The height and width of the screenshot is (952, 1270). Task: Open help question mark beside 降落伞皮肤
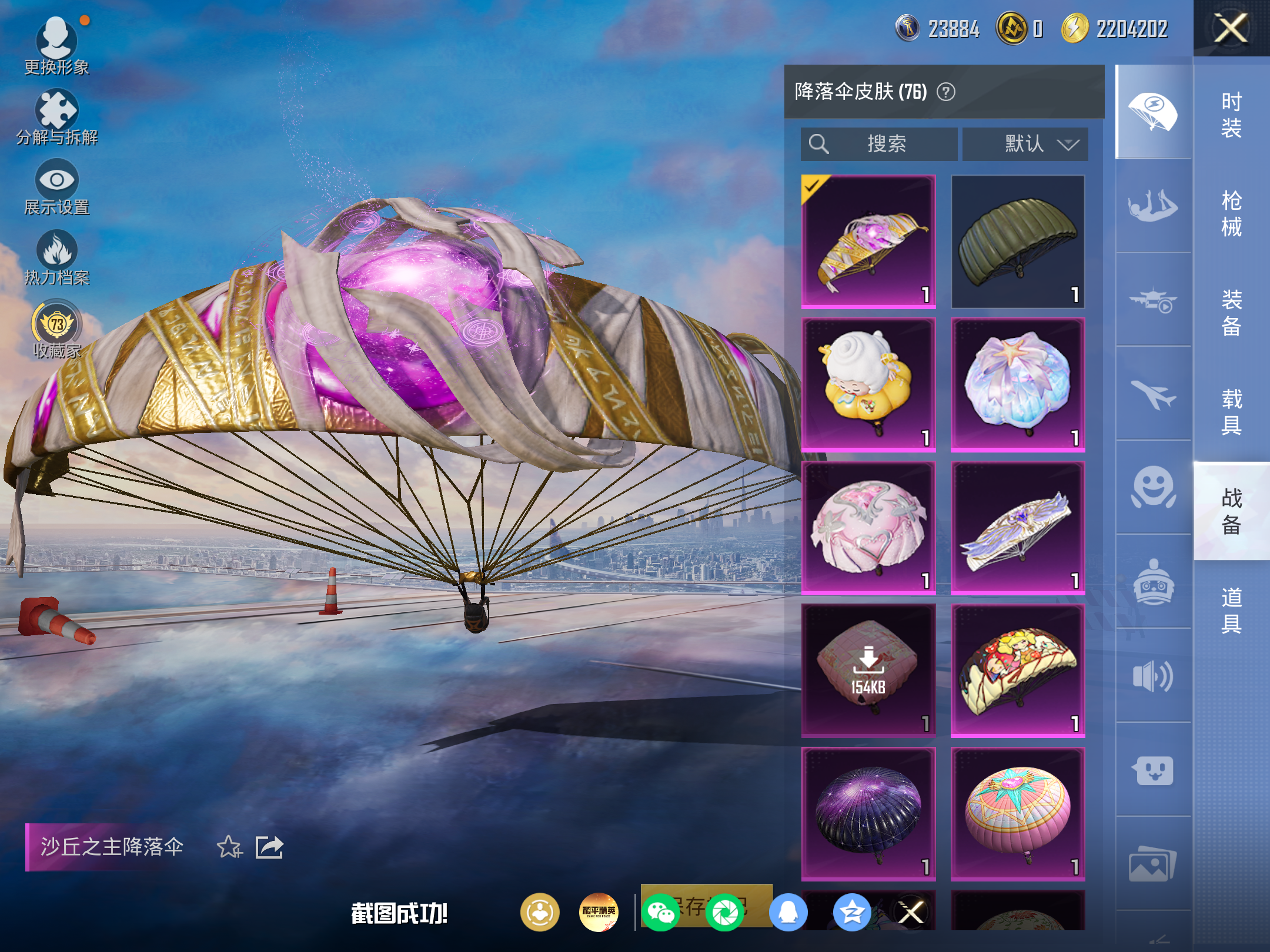point(945,92)
